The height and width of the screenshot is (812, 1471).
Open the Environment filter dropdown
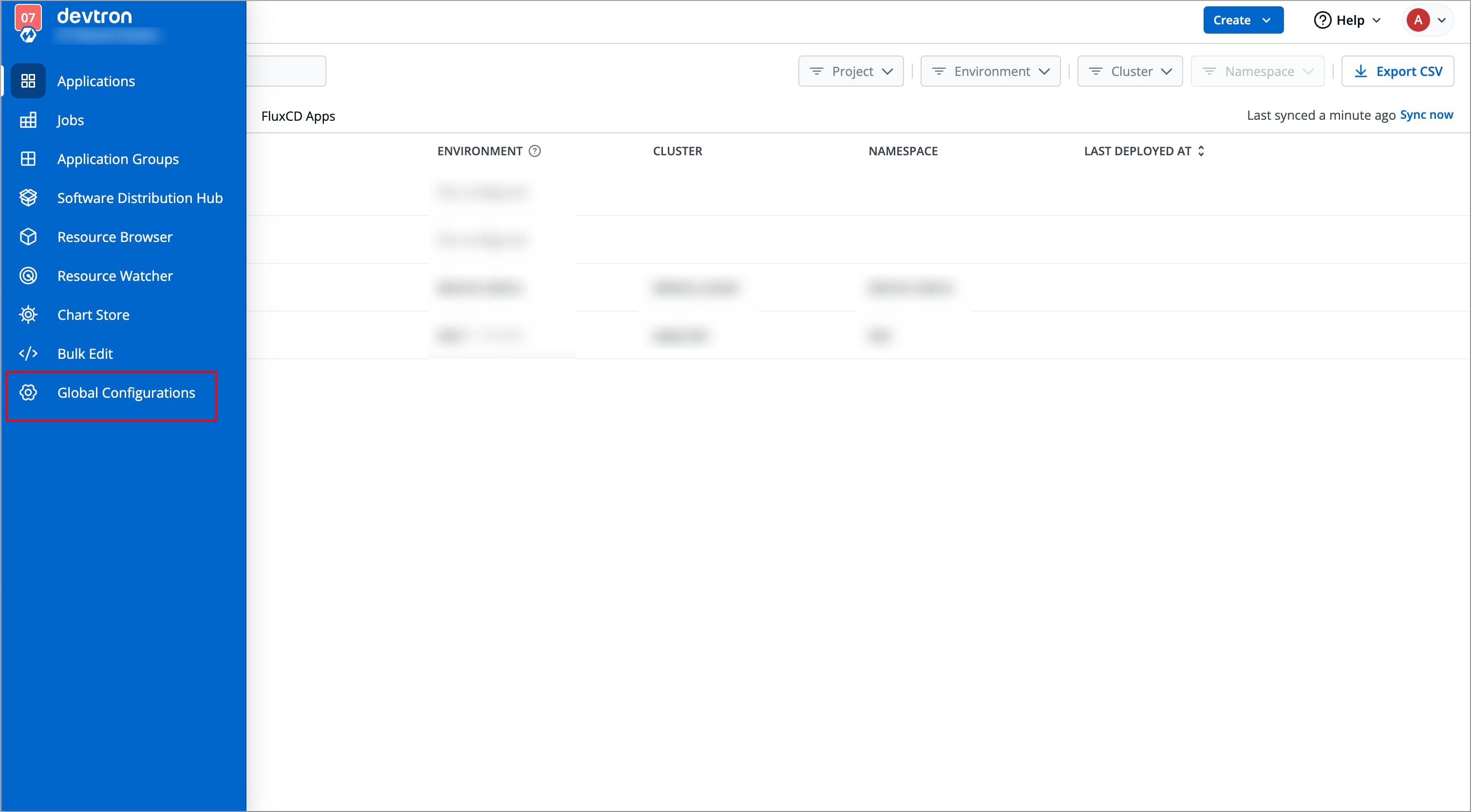coord(990,72)
